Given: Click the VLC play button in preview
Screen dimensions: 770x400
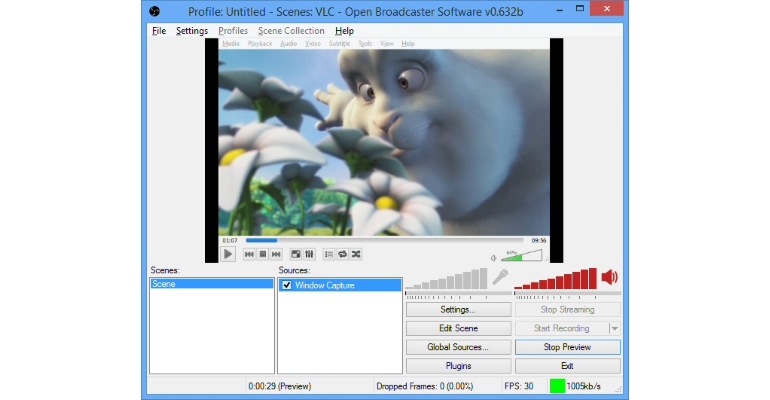Looking at the screenshot, I should 228,254.
